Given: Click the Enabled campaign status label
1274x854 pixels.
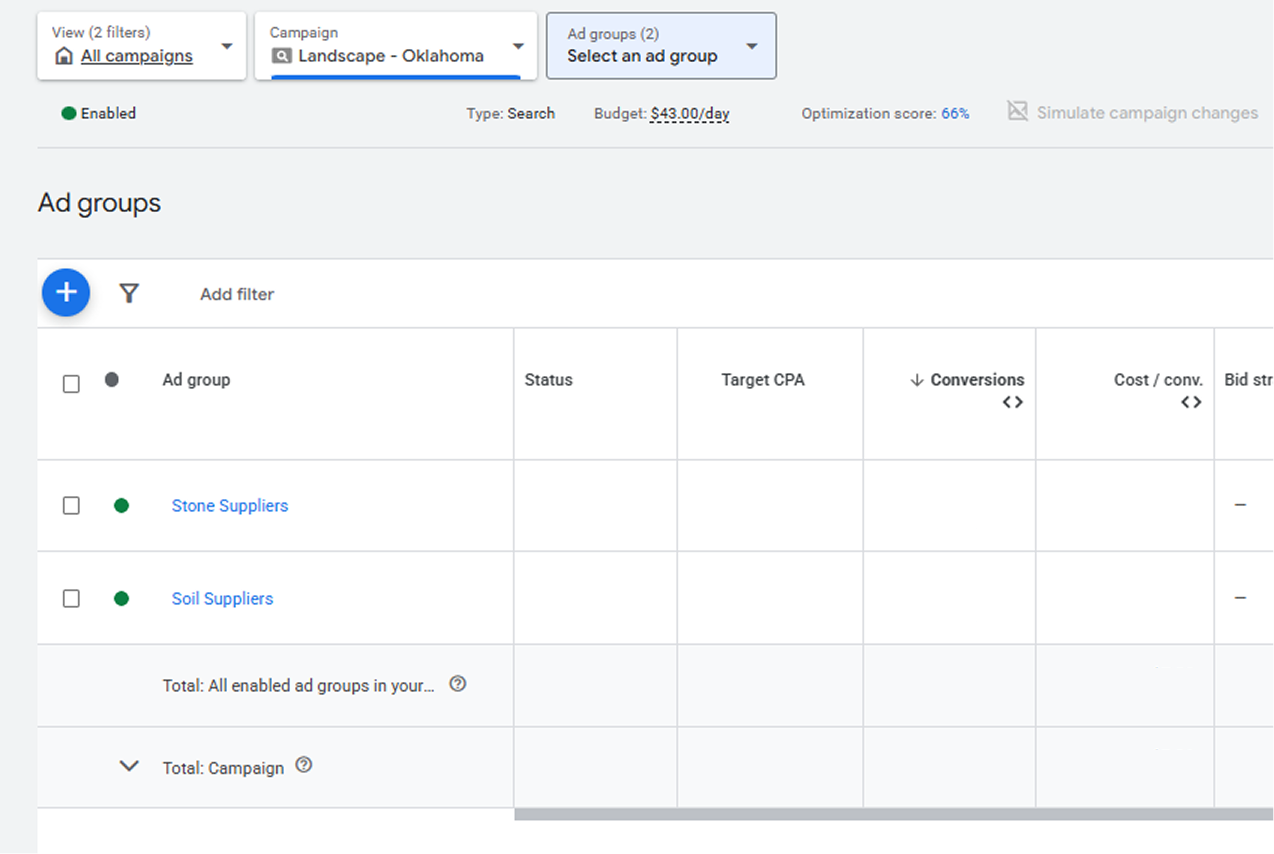Looking at the screenshot, I should pos(108,114).
